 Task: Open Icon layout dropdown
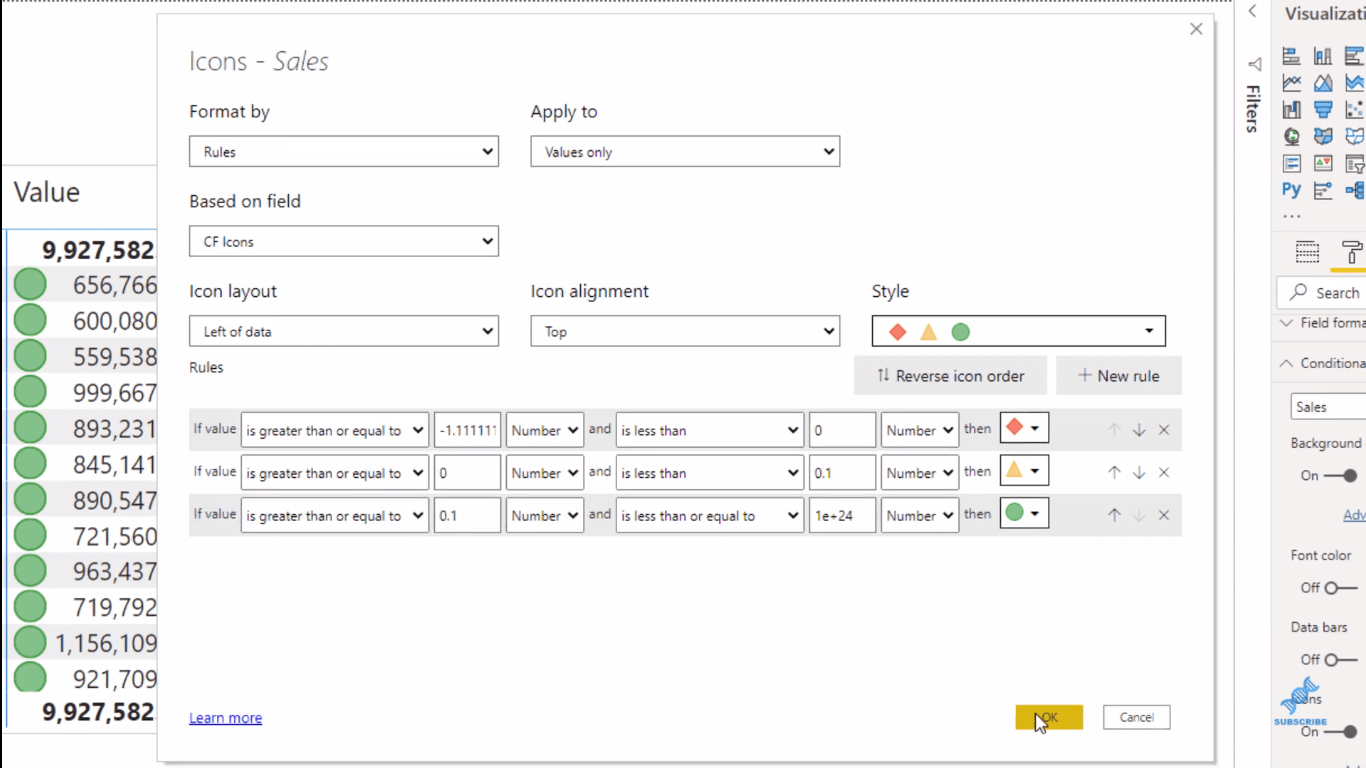(x=344, y=331)
